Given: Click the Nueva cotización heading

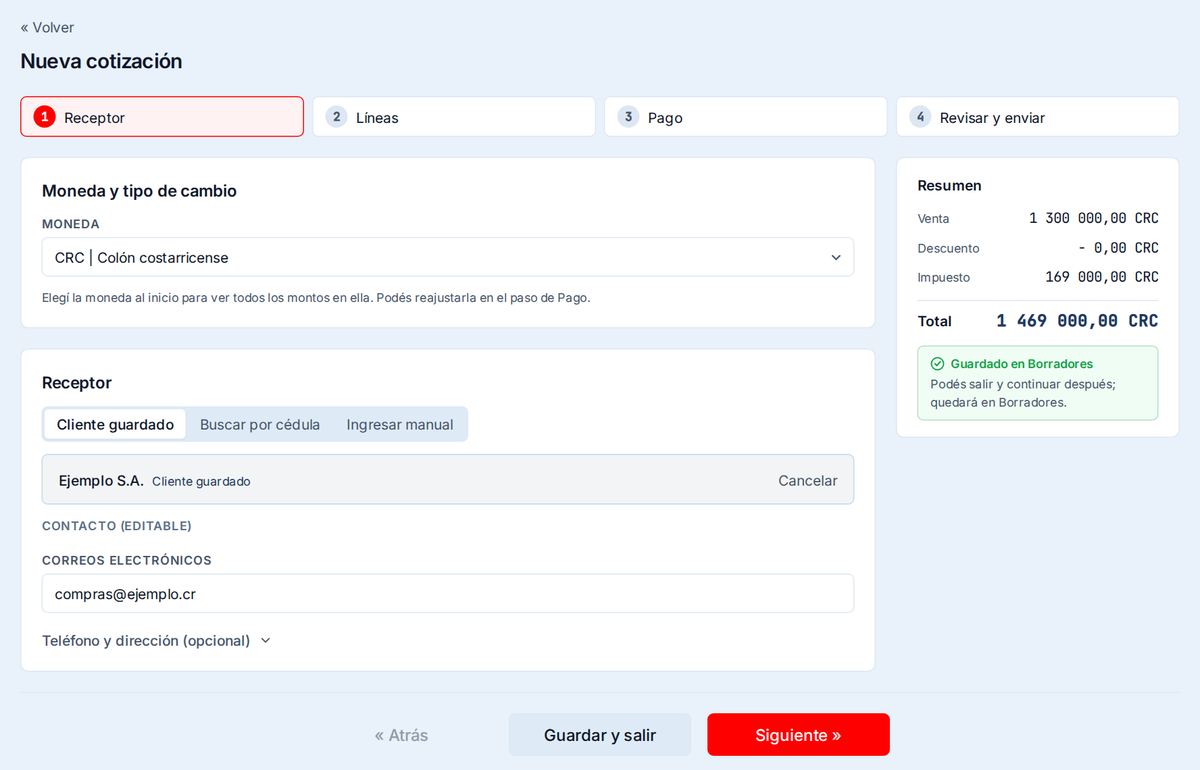Looking at the screenshot, I should [101, 61].
